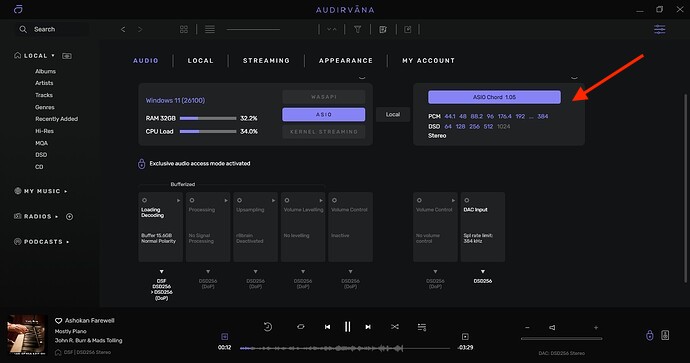Open the play queue list icon

422,327
